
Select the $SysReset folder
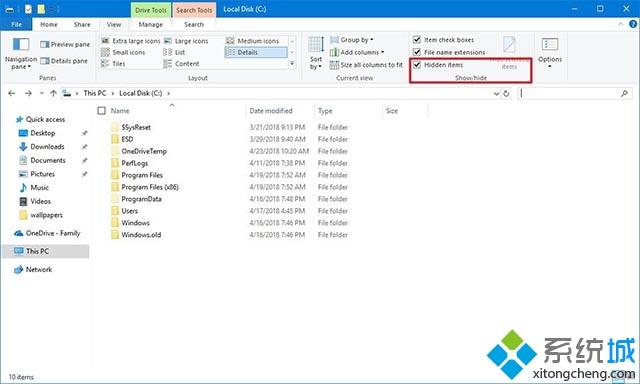136,127
